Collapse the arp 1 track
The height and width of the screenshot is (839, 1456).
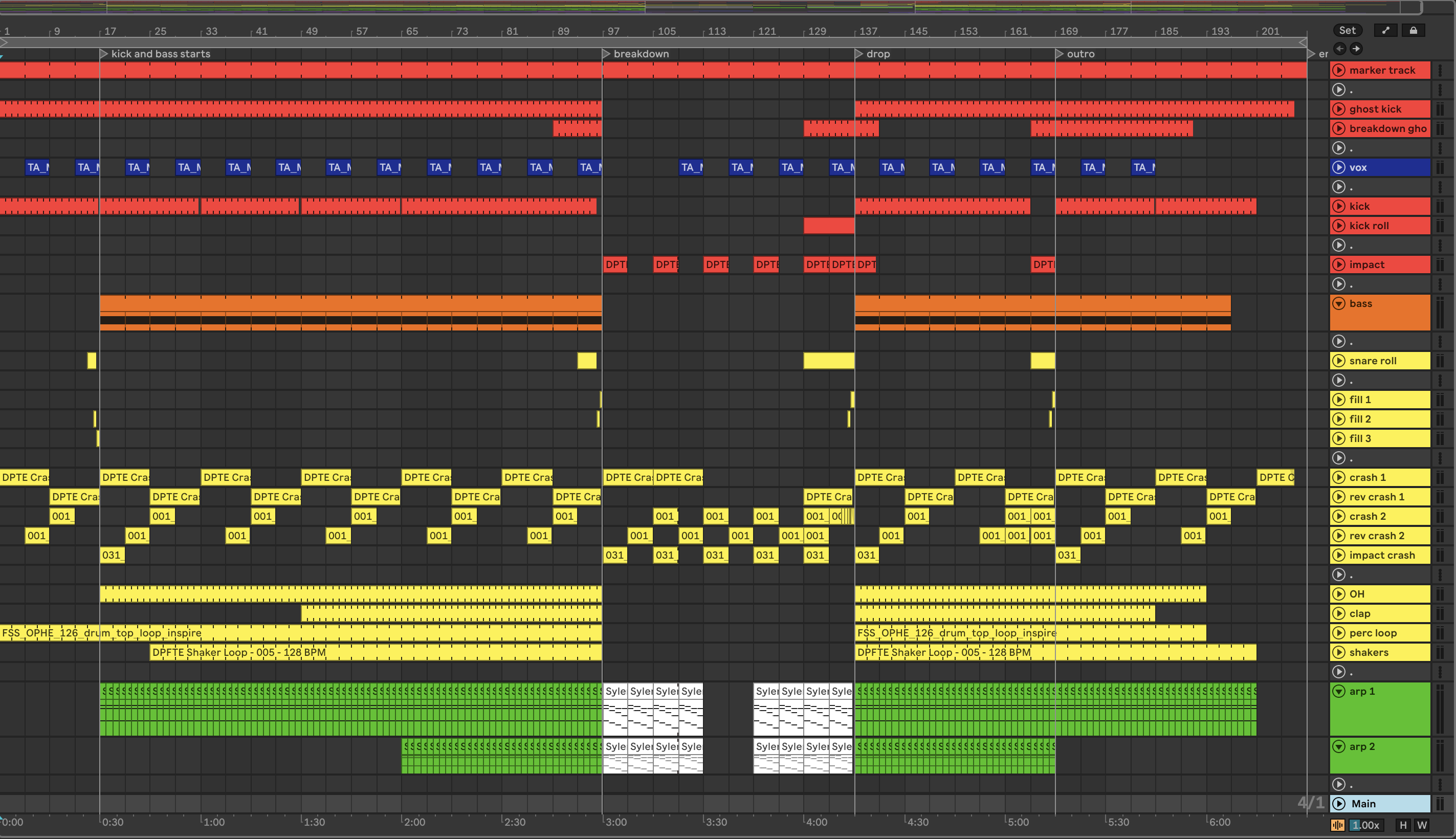[1339, 692]
